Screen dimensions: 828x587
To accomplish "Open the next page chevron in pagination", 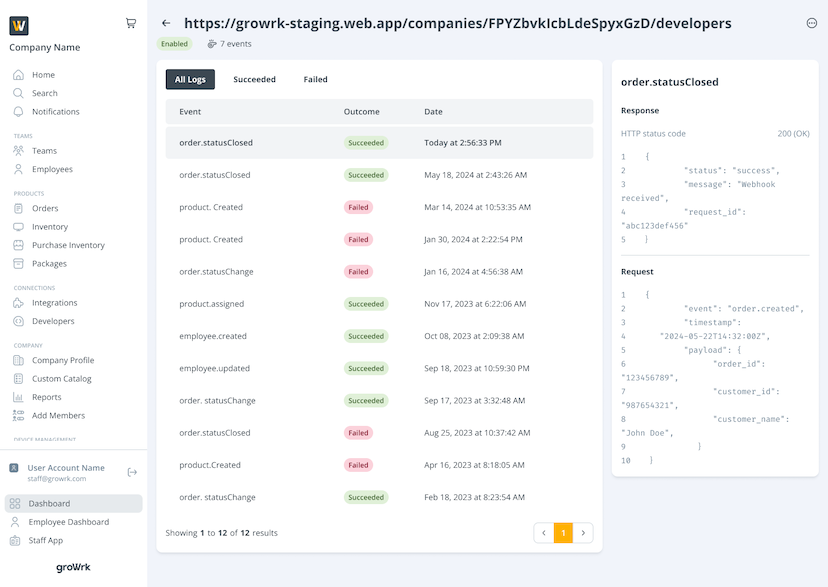I will pos(584,533).
